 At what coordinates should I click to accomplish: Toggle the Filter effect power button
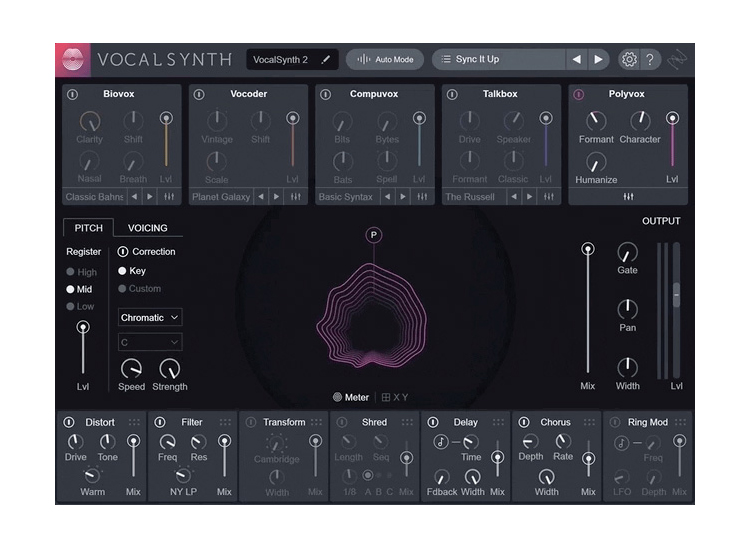[160, 423]
